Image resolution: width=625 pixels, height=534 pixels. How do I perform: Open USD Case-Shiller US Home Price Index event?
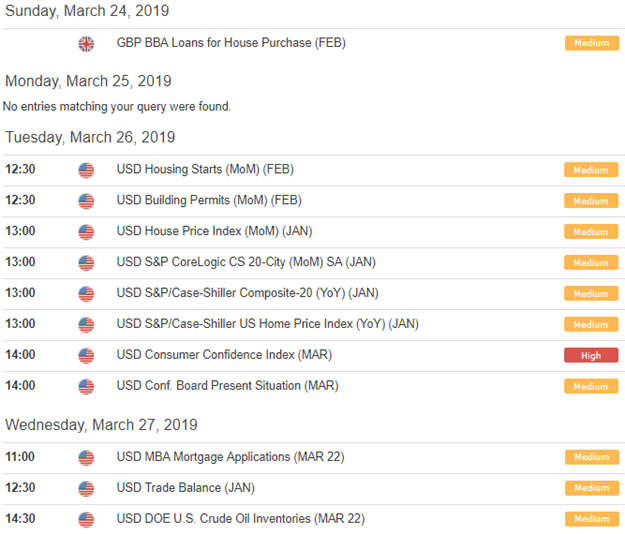pos(267,324)
